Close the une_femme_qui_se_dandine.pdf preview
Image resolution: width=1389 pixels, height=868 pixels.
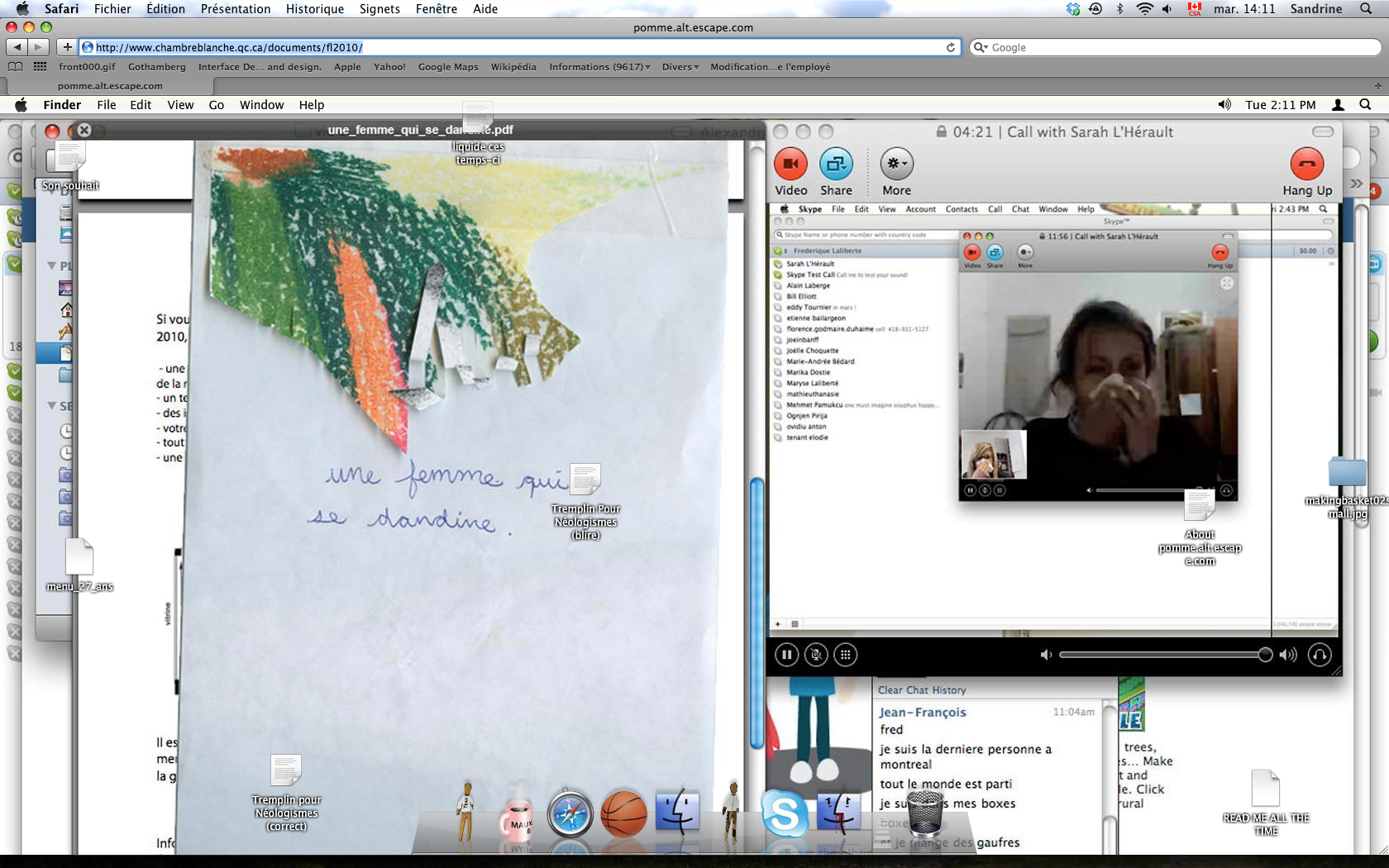[x=84, y=130]
